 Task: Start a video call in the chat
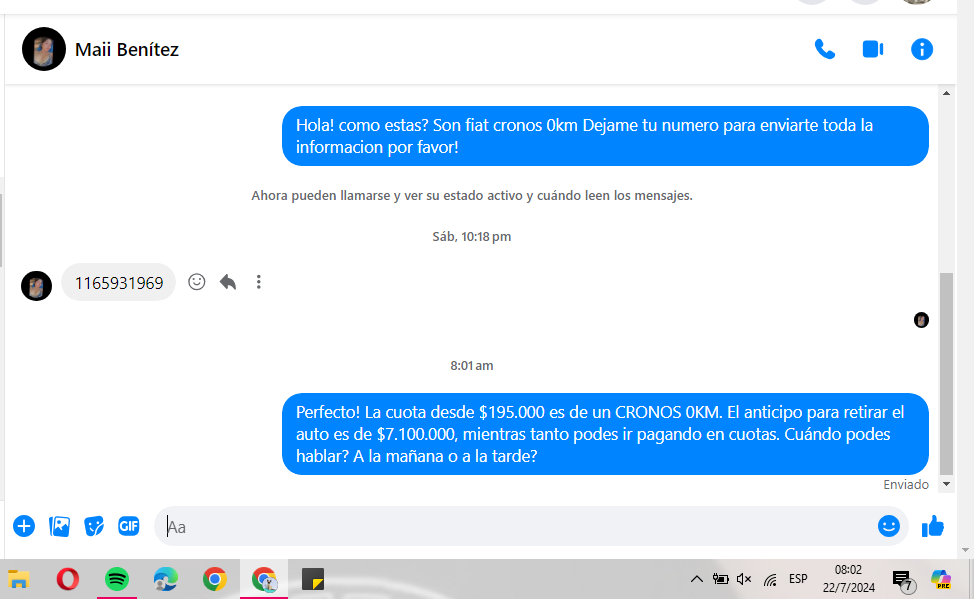[x=873, y=49]
